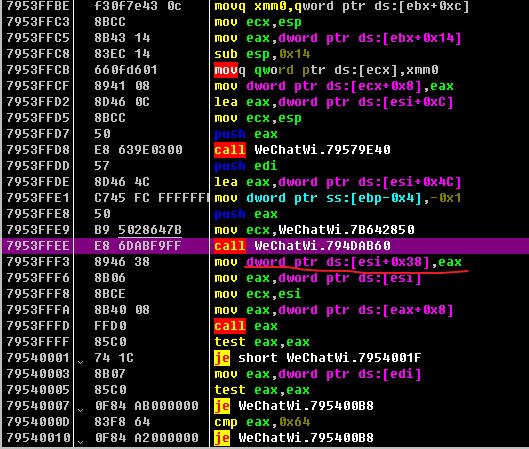
Task: Click 'mov eax,dword ptr ds:[ebx+0x14]' instruction
Action: [x=338, y=38]
